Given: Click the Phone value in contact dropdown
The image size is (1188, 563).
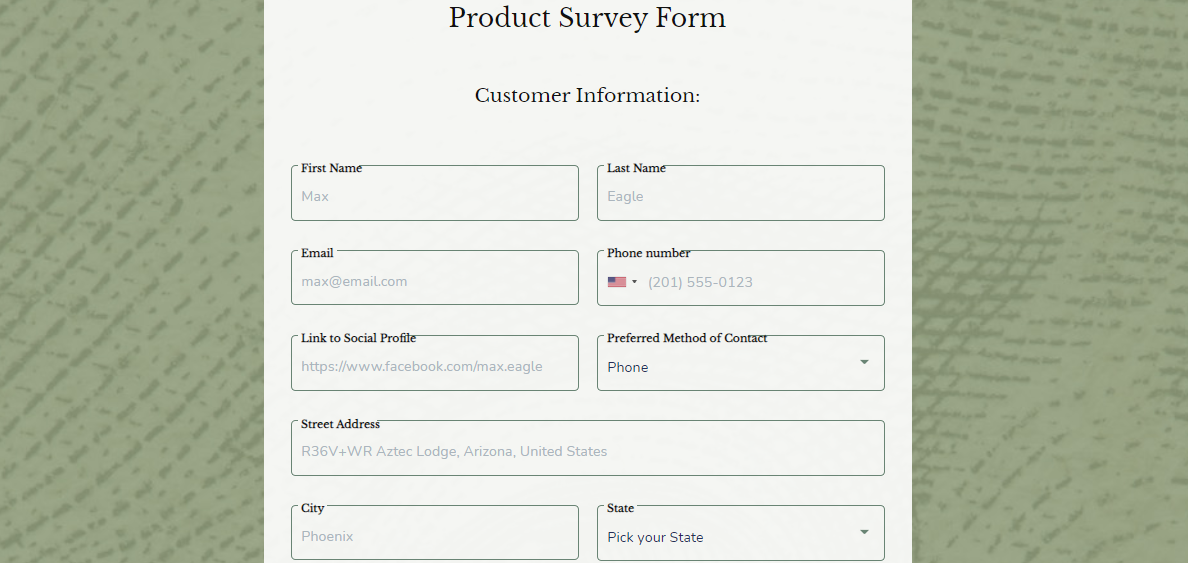Looking at the screenshot, I should click(x=627, y=368).
